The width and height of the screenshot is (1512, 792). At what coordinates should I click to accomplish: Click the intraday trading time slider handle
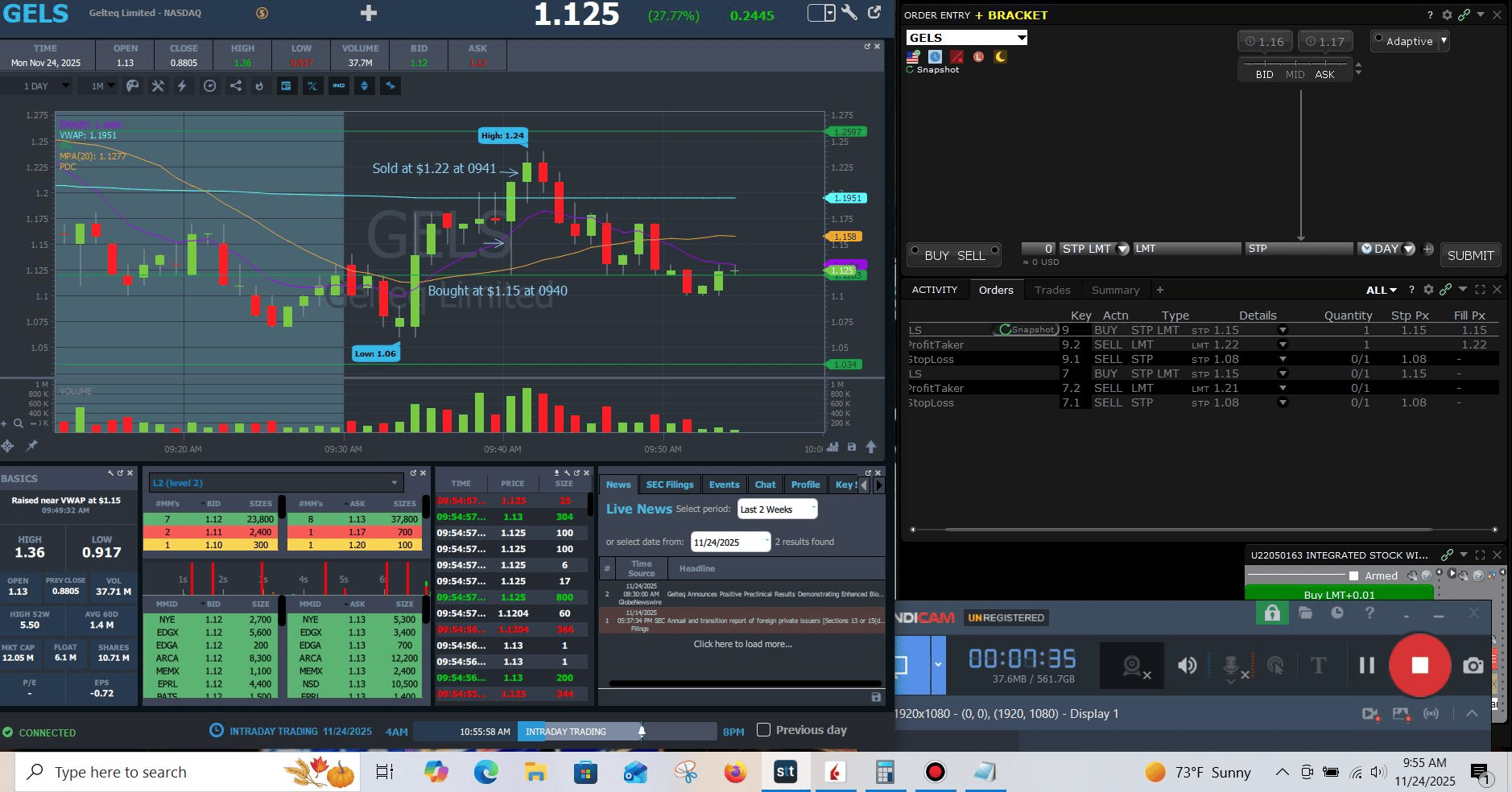(642, 731)
